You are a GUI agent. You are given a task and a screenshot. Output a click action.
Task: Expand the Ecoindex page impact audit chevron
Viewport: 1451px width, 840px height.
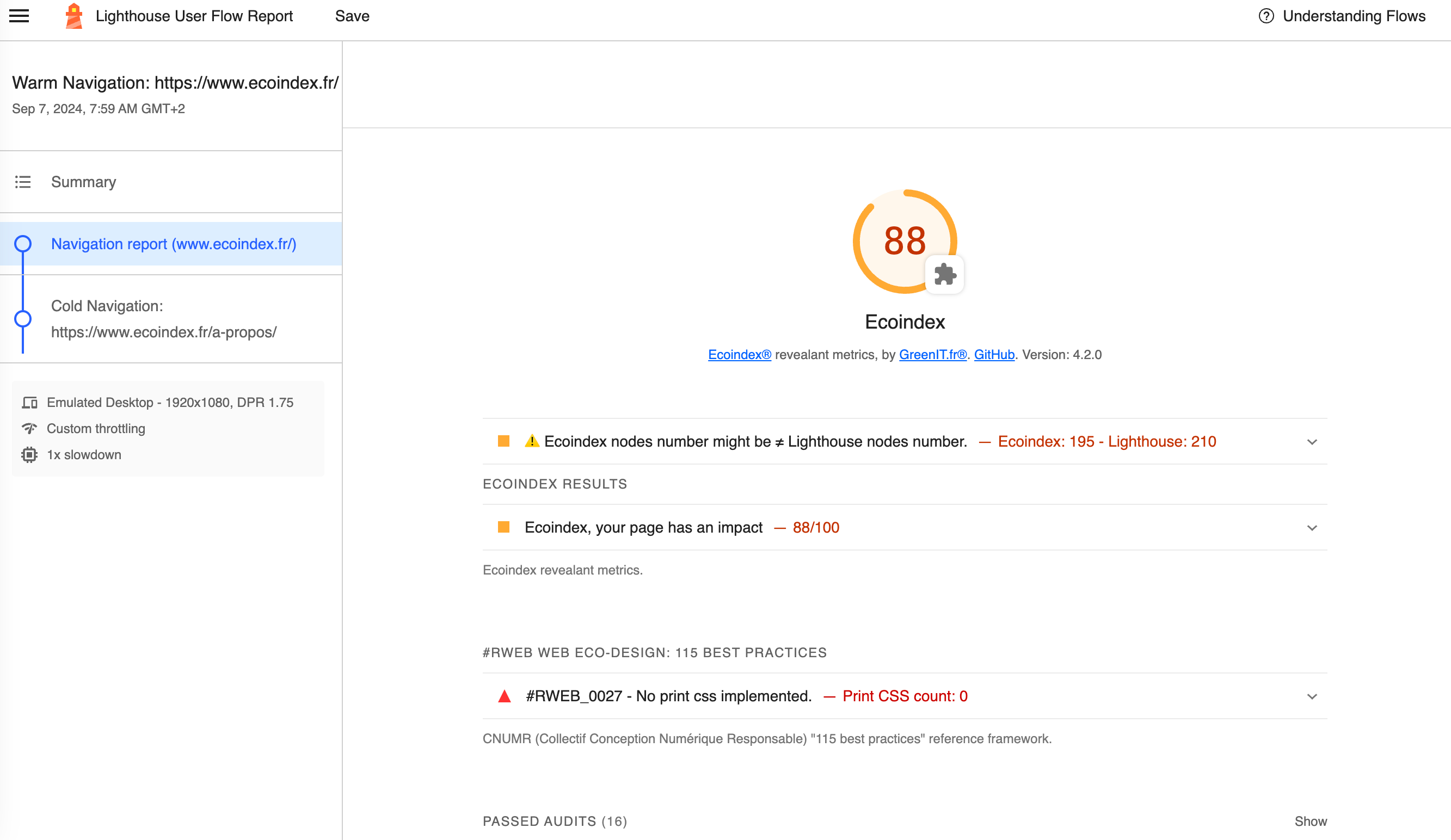coord(1312,528)
